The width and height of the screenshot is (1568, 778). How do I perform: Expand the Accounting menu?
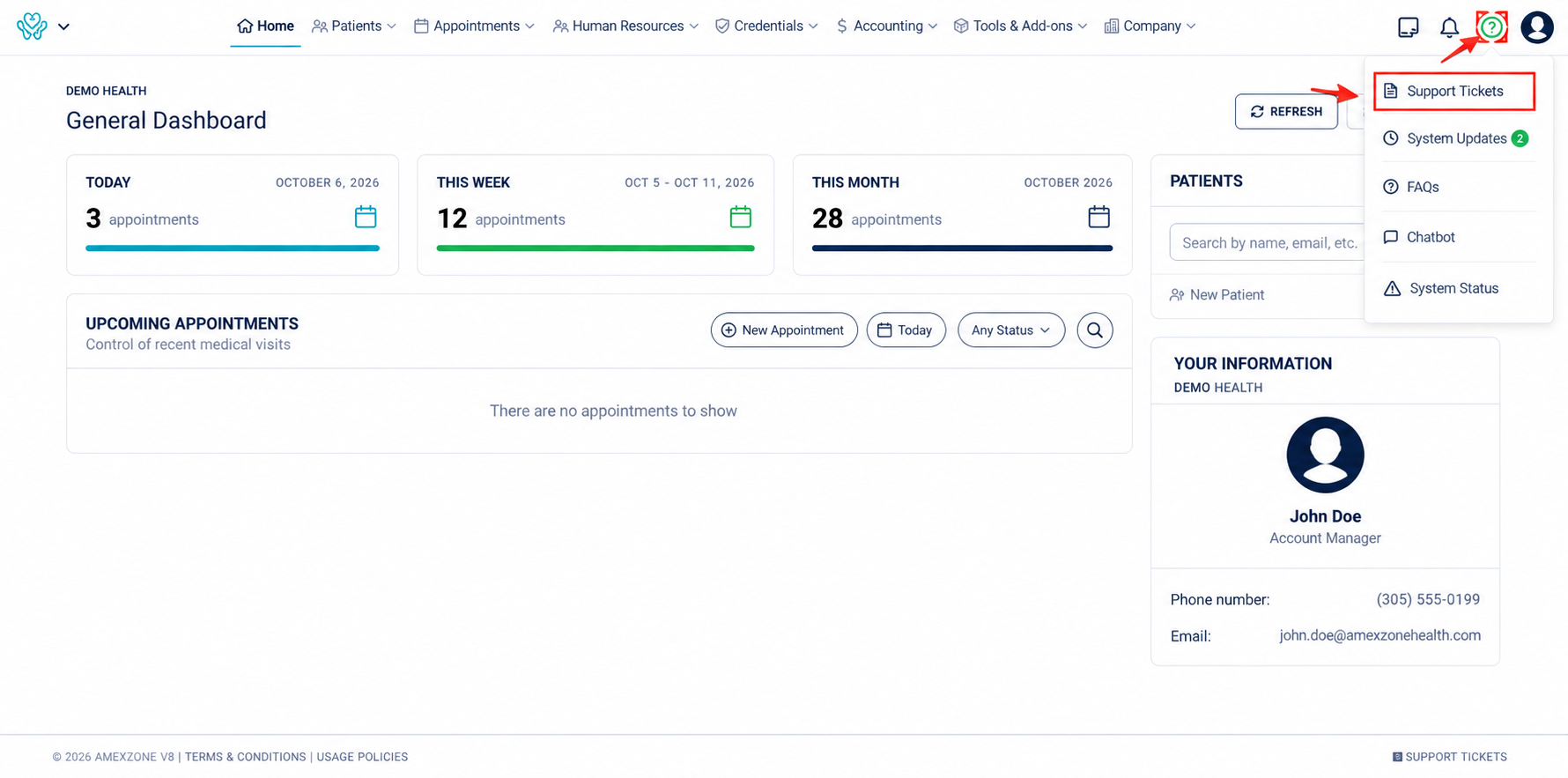click(886, 26)
